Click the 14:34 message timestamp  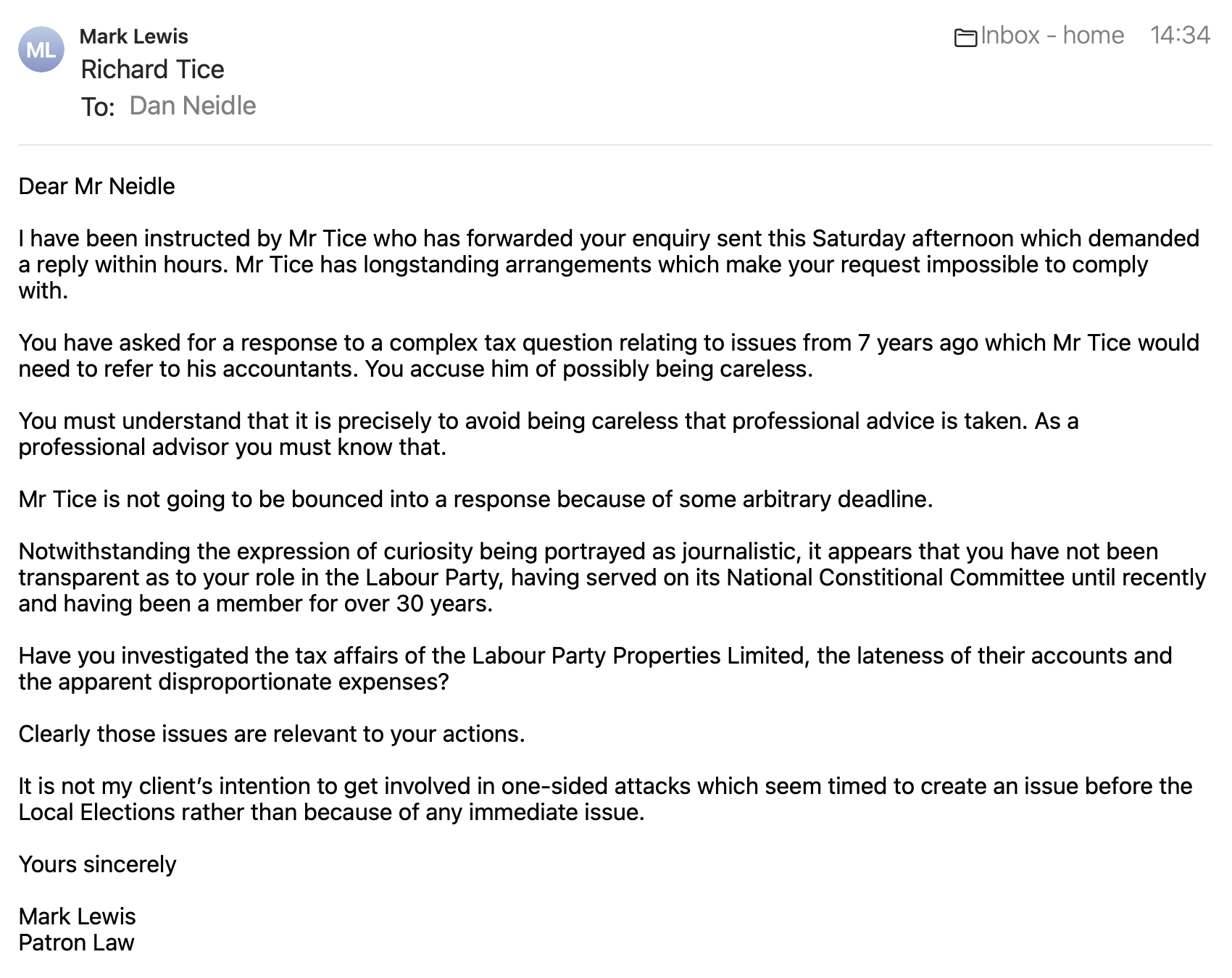(1180, 35)
